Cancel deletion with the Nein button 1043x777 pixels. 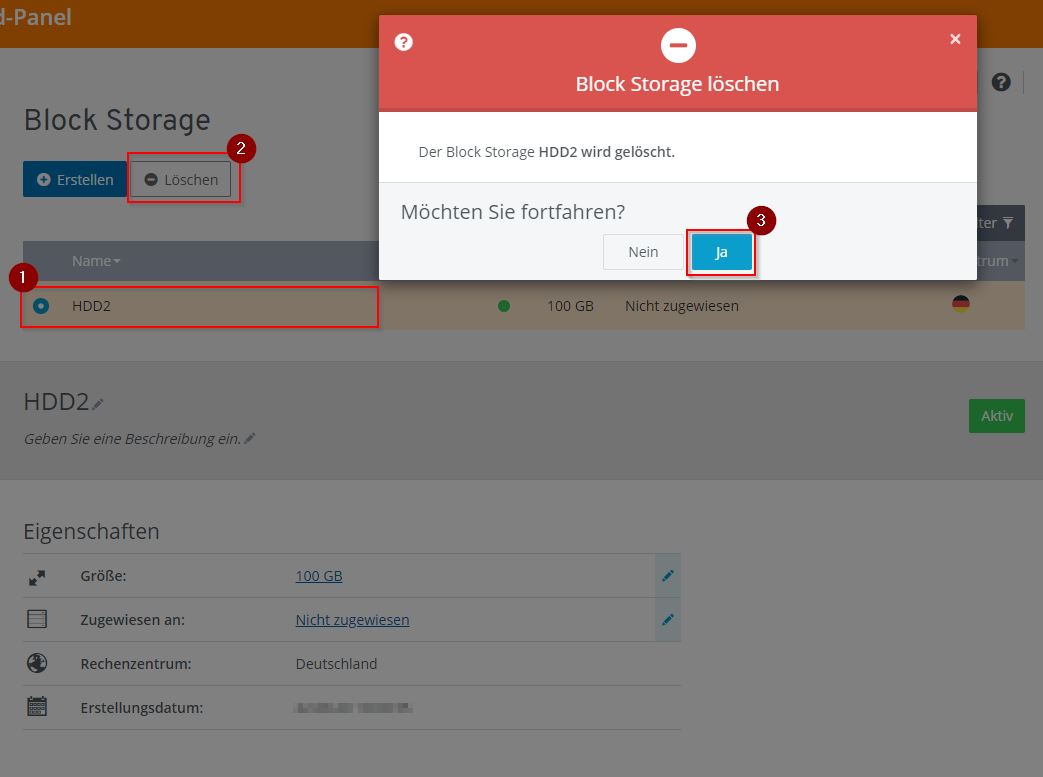[x=643, y=252]
